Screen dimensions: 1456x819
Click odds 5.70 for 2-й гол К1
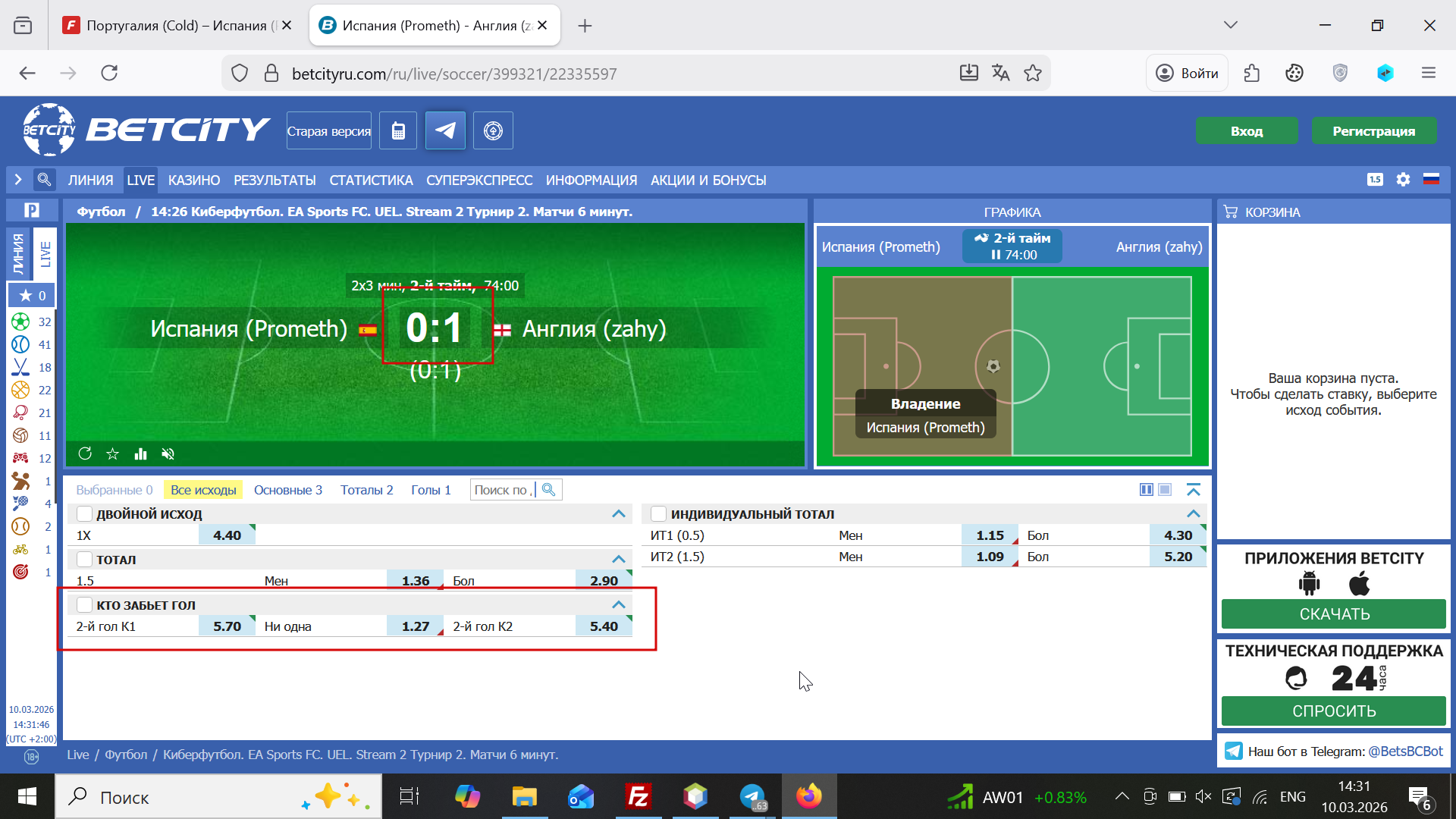(227, 626)
